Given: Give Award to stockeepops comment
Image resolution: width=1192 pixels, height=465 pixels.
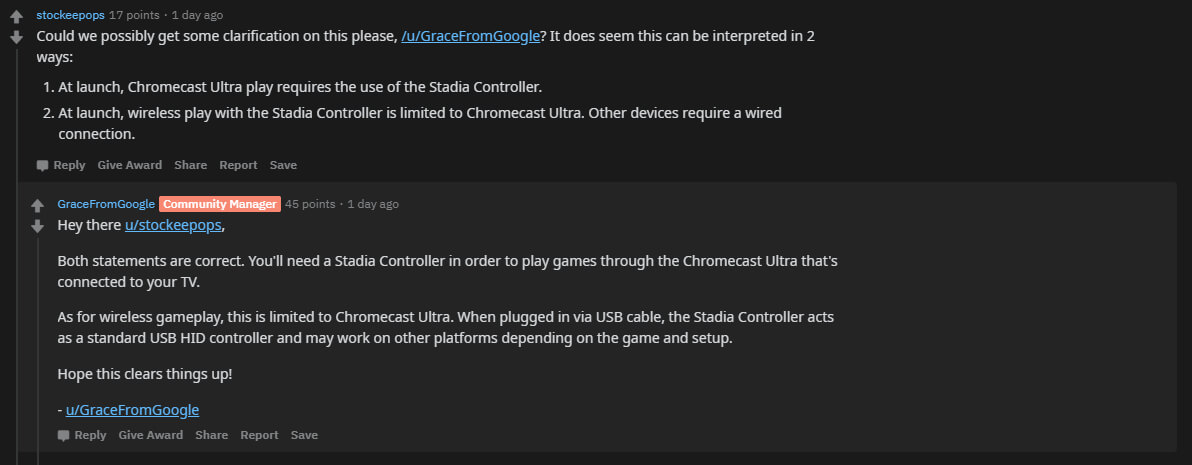Looking at the screenshot, I should pyautogui.click(x=129, y=165).
